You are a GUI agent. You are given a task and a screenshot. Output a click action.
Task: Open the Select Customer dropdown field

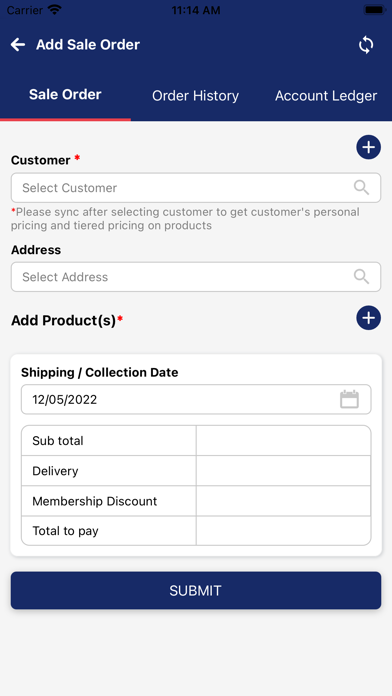[x=196, y=188]
